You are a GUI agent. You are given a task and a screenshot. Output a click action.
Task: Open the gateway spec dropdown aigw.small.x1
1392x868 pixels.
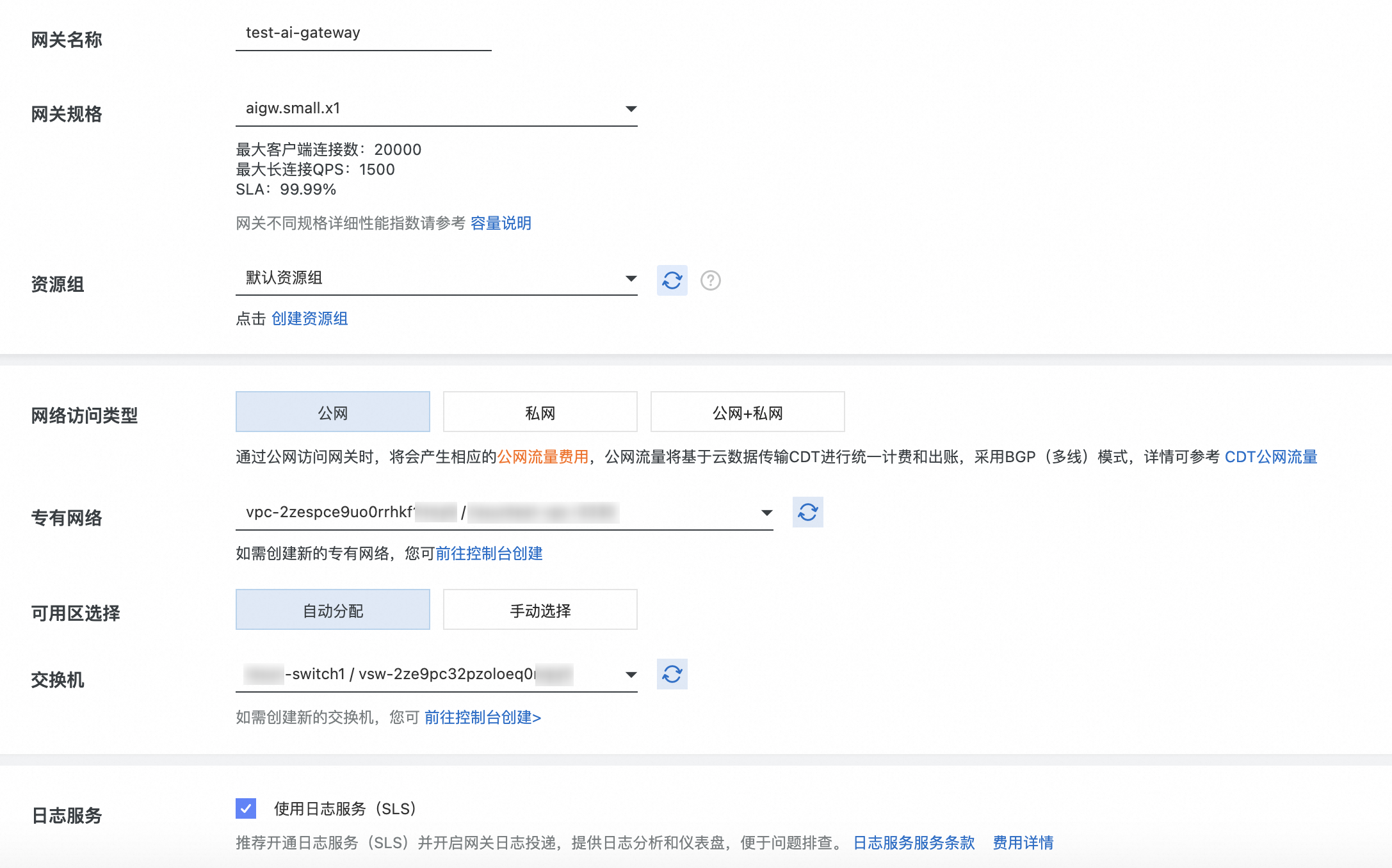click(x=437, y=108)
